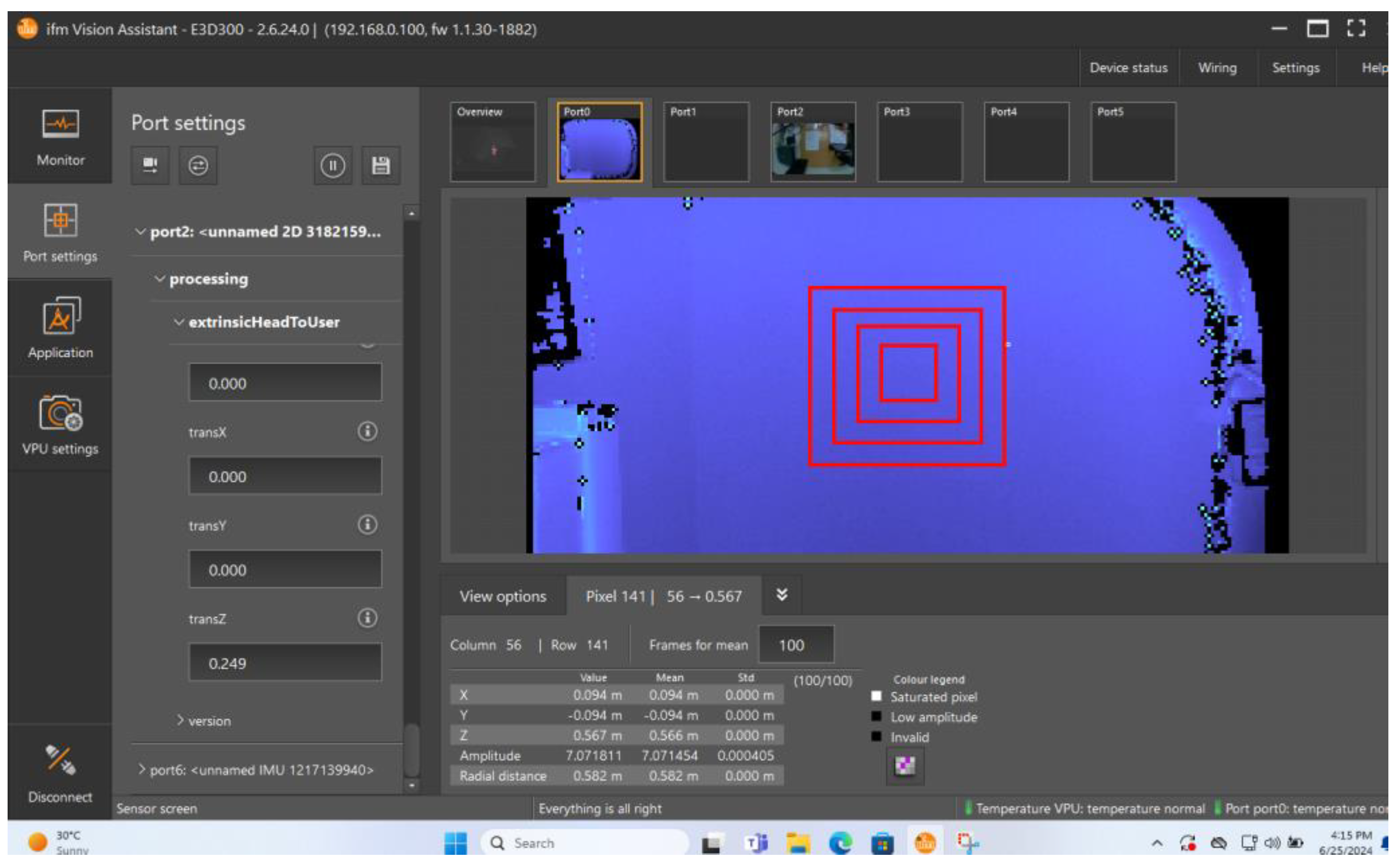
Task: Switch to the View options tab
Action: click(x=502, y=596)
